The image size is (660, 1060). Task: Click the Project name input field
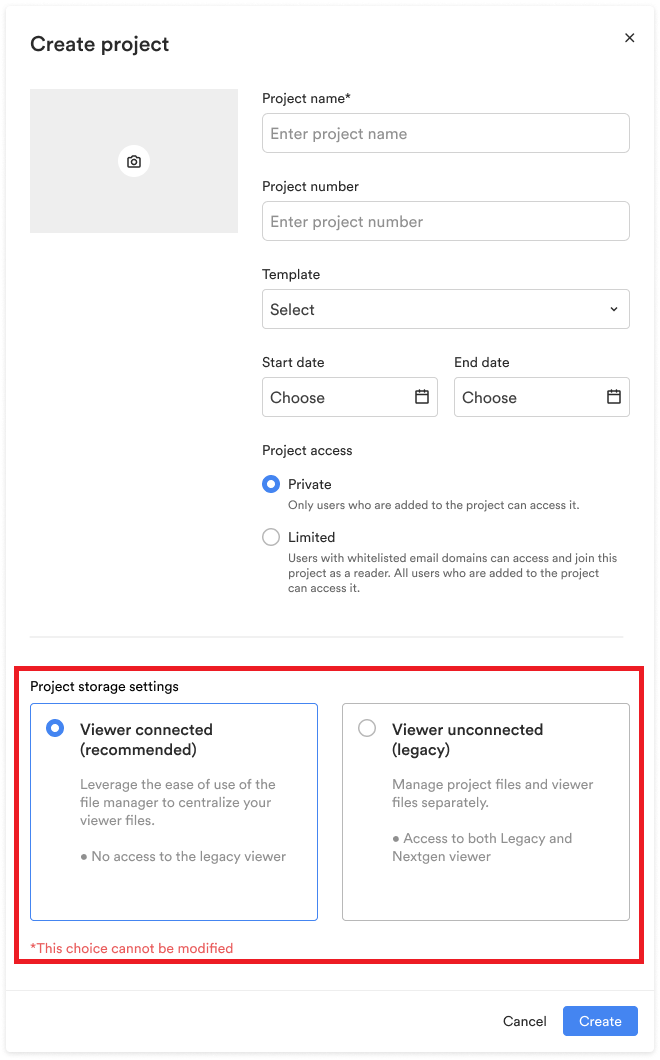point(446,133)
